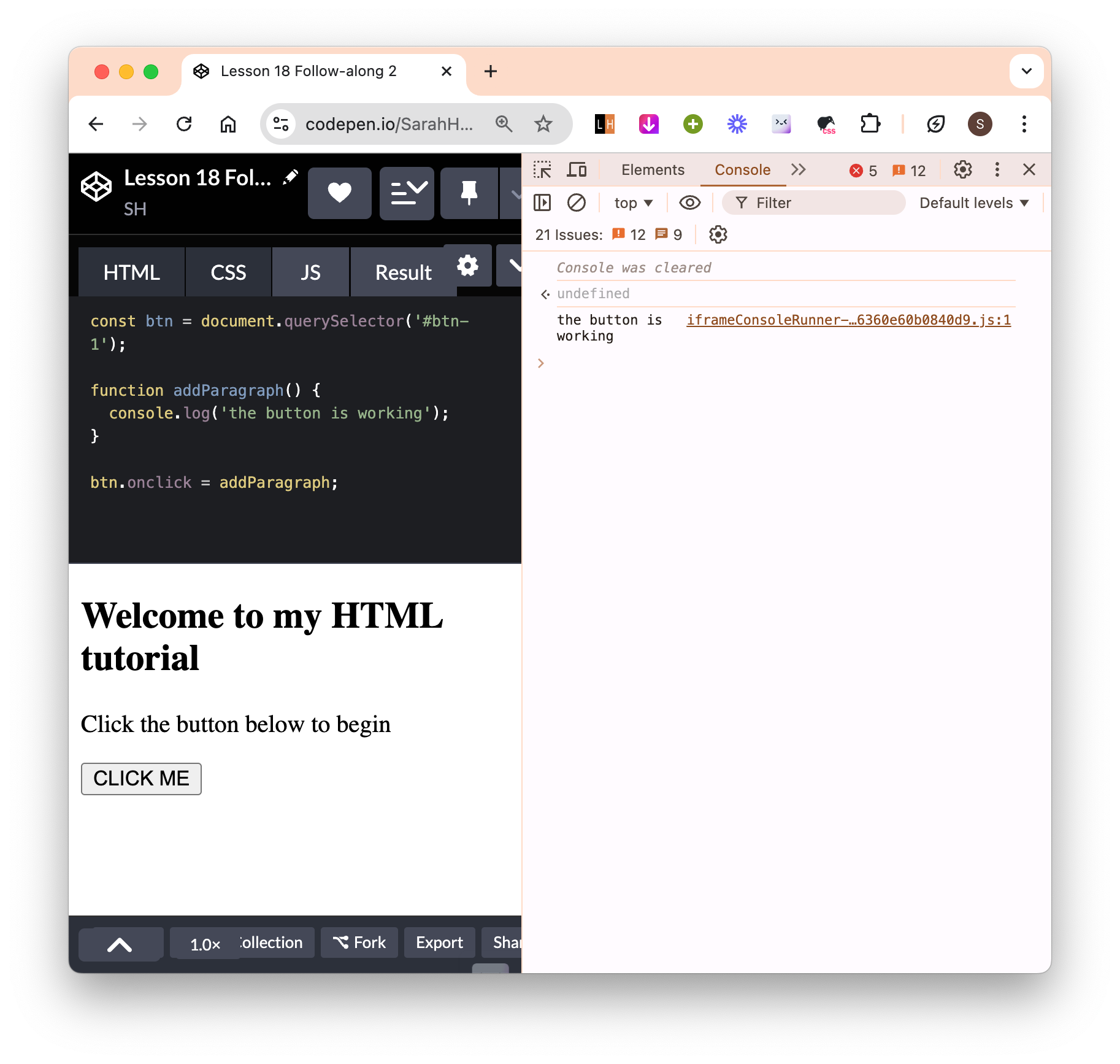Open the Default levels dropdown

pyautogui.click(x=974, y=203)
